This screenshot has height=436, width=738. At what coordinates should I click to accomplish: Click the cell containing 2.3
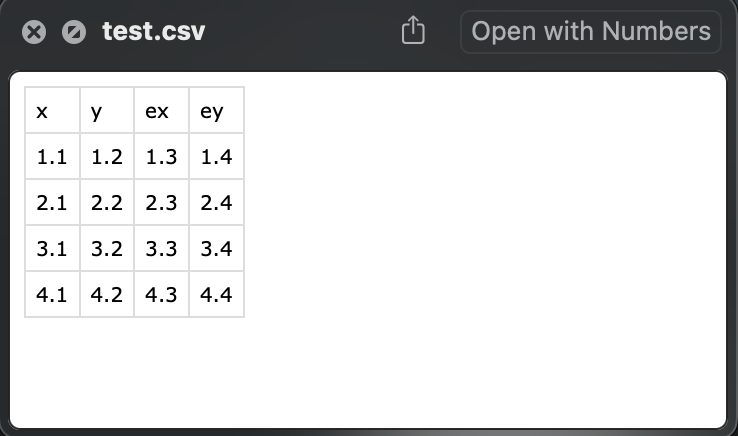tap(161, 202)
